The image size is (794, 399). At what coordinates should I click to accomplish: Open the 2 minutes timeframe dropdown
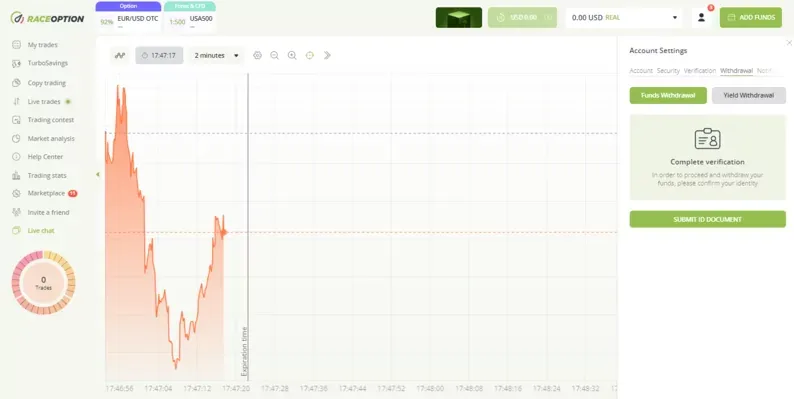coord(216,56)
